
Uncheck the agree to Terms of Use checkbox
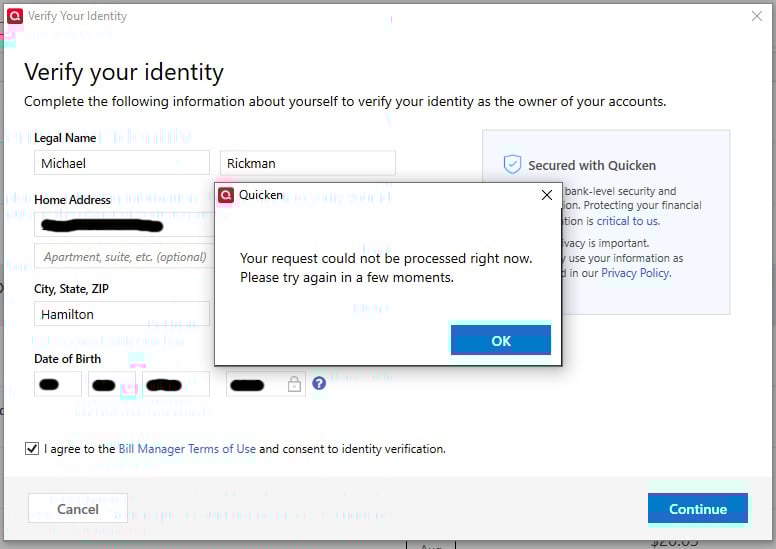click(32, 449)
